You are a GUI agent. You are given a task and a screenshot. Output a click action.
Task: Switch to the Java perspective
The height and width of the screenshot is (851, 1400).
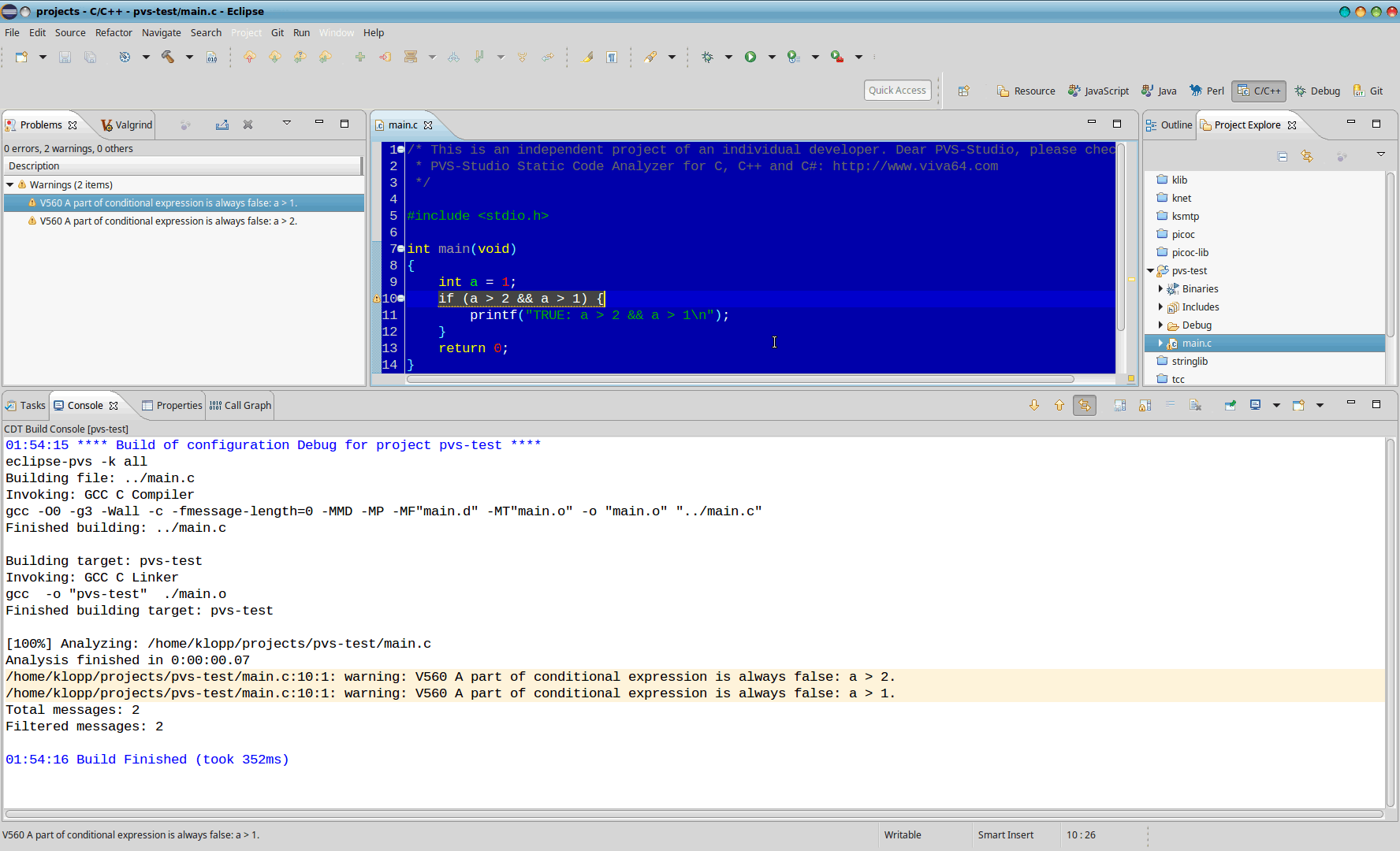[x=1159, y=91]
